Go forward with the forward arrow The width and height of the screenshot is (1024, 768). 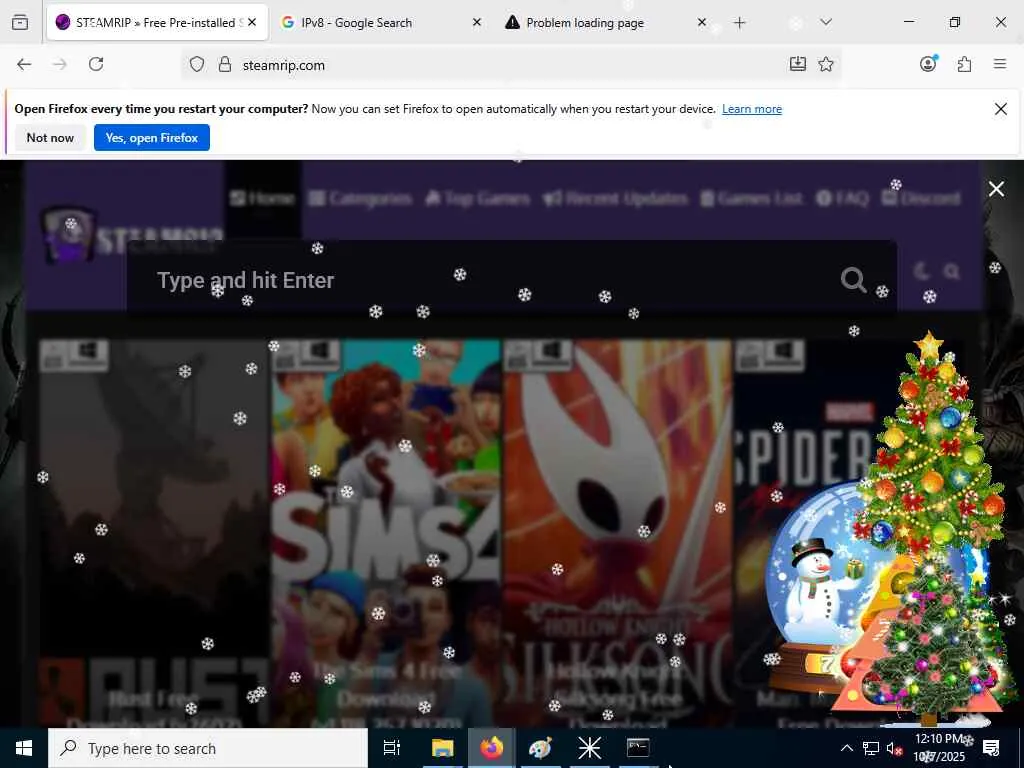60,64
